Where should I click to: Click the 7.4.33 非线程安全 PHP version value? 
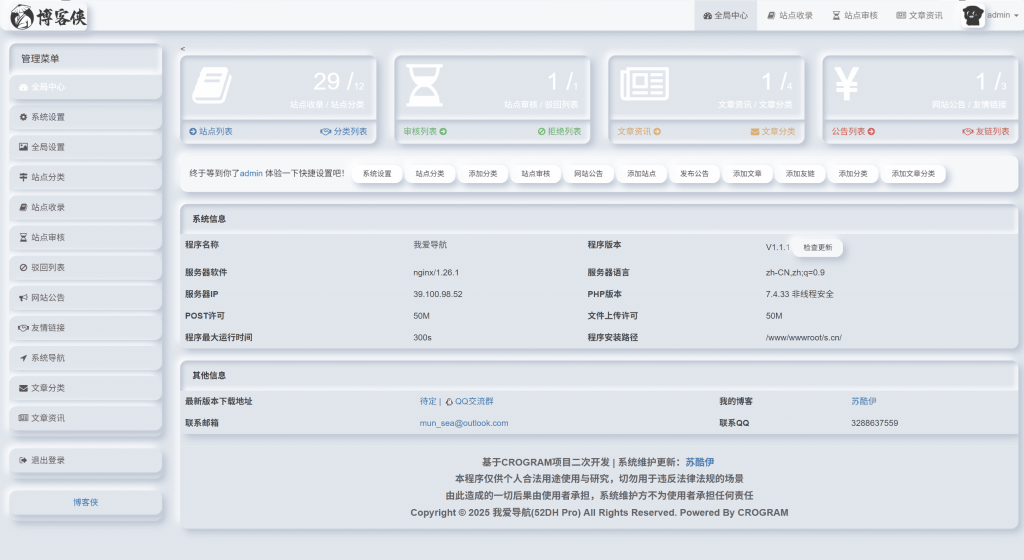coord(799,294)
